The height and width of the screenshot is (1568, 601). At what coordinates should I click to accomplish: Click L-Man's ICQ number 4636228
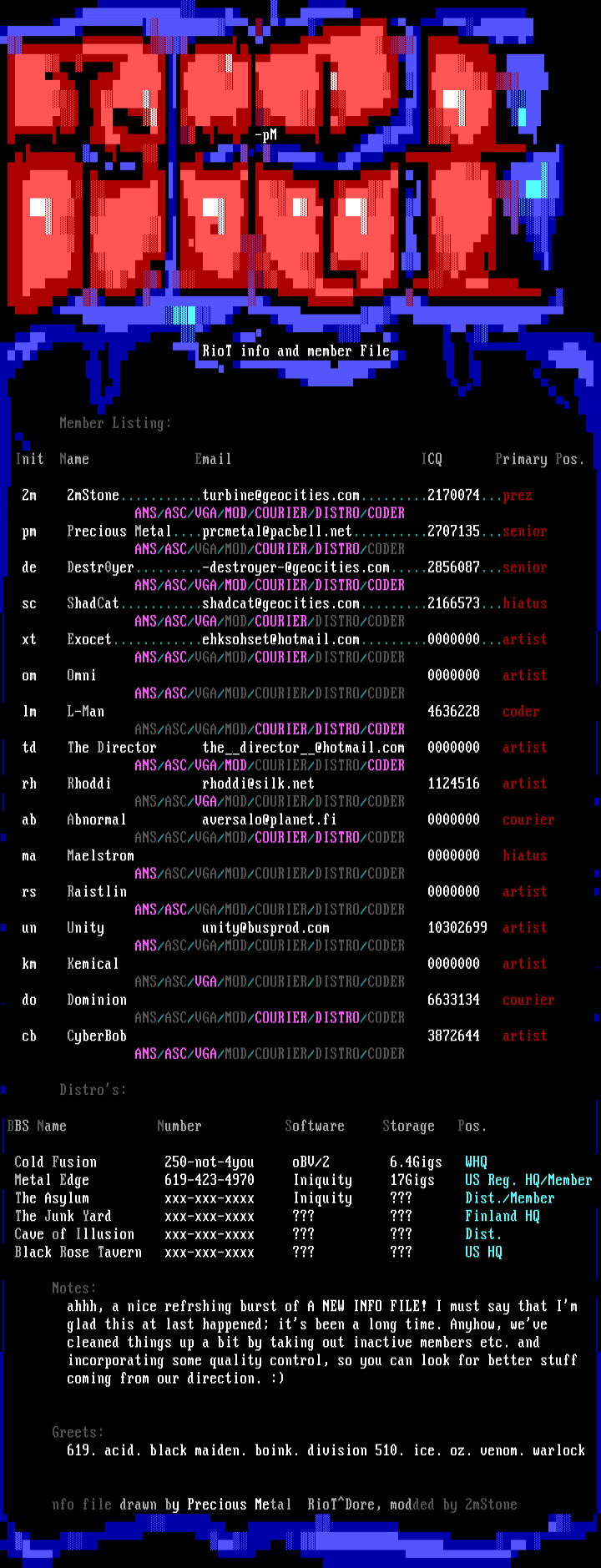click(453, 712)
